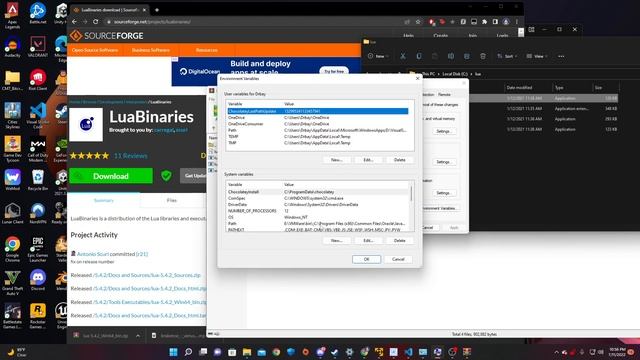
Task: Click the Copy icon in File Explorer toolbar
Action: [419, 56]
